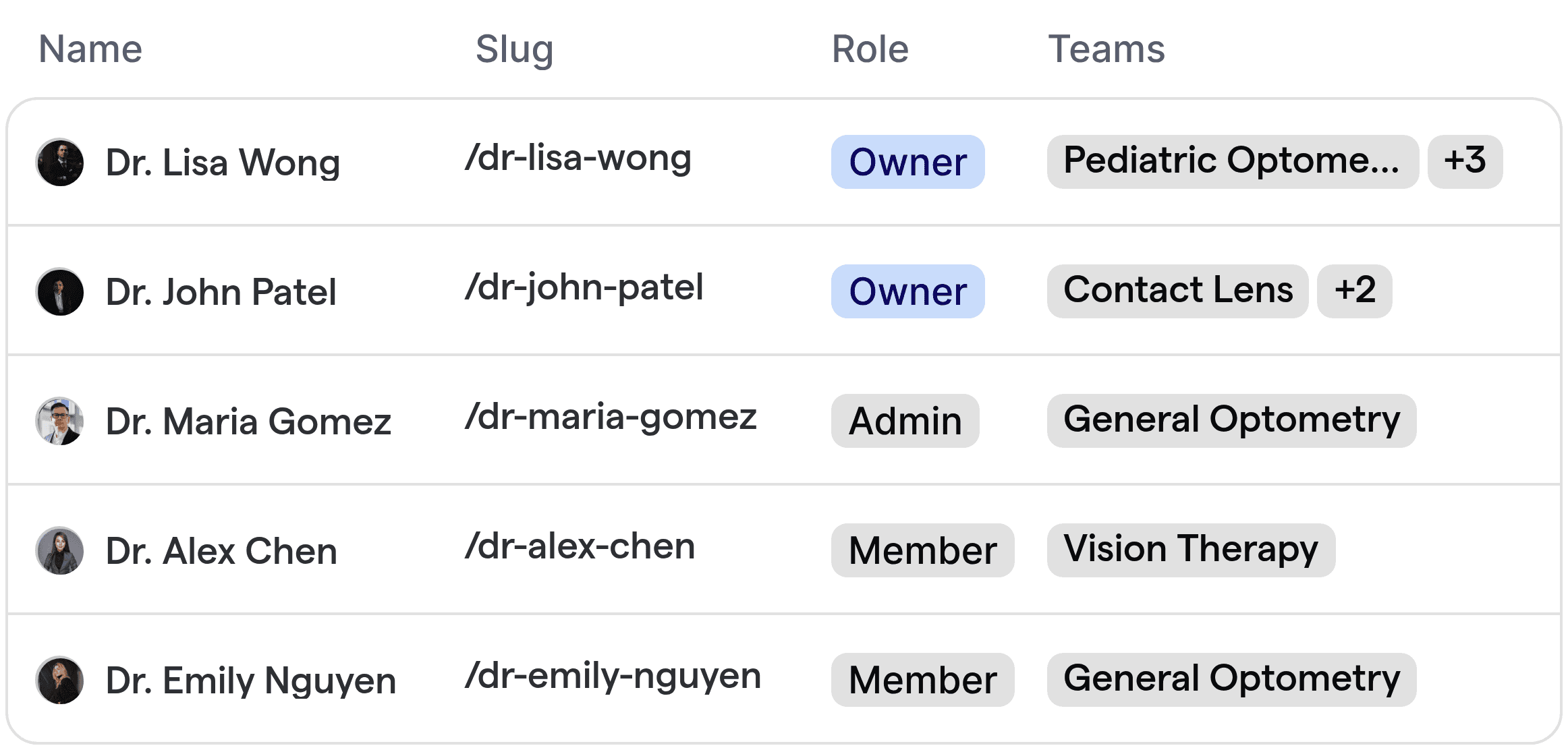Click Dr. John Patel's avatar photo
1568x750 pixels.
coord(59,291)
